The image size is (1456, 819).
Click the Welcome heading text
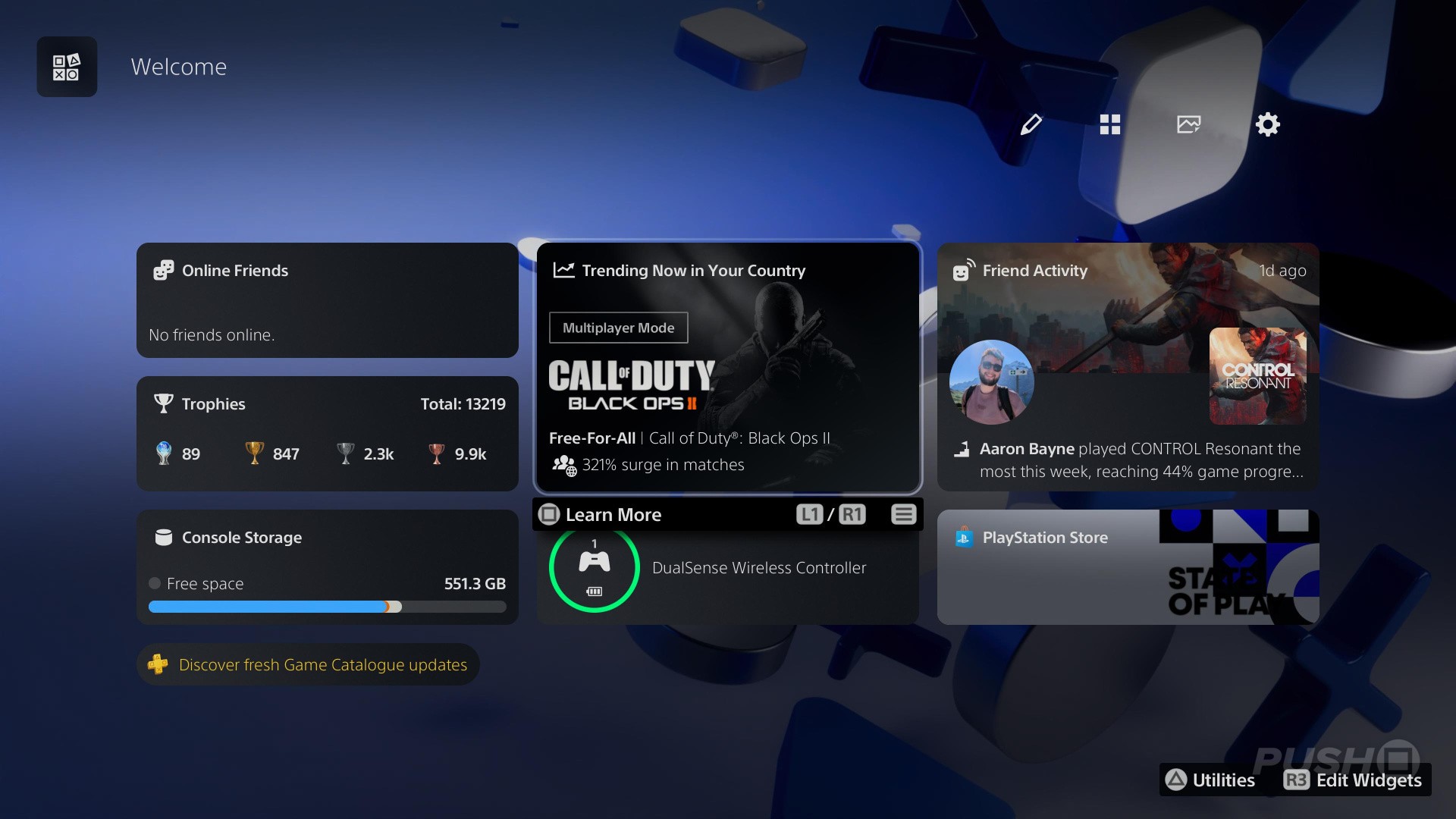[179, 67]
